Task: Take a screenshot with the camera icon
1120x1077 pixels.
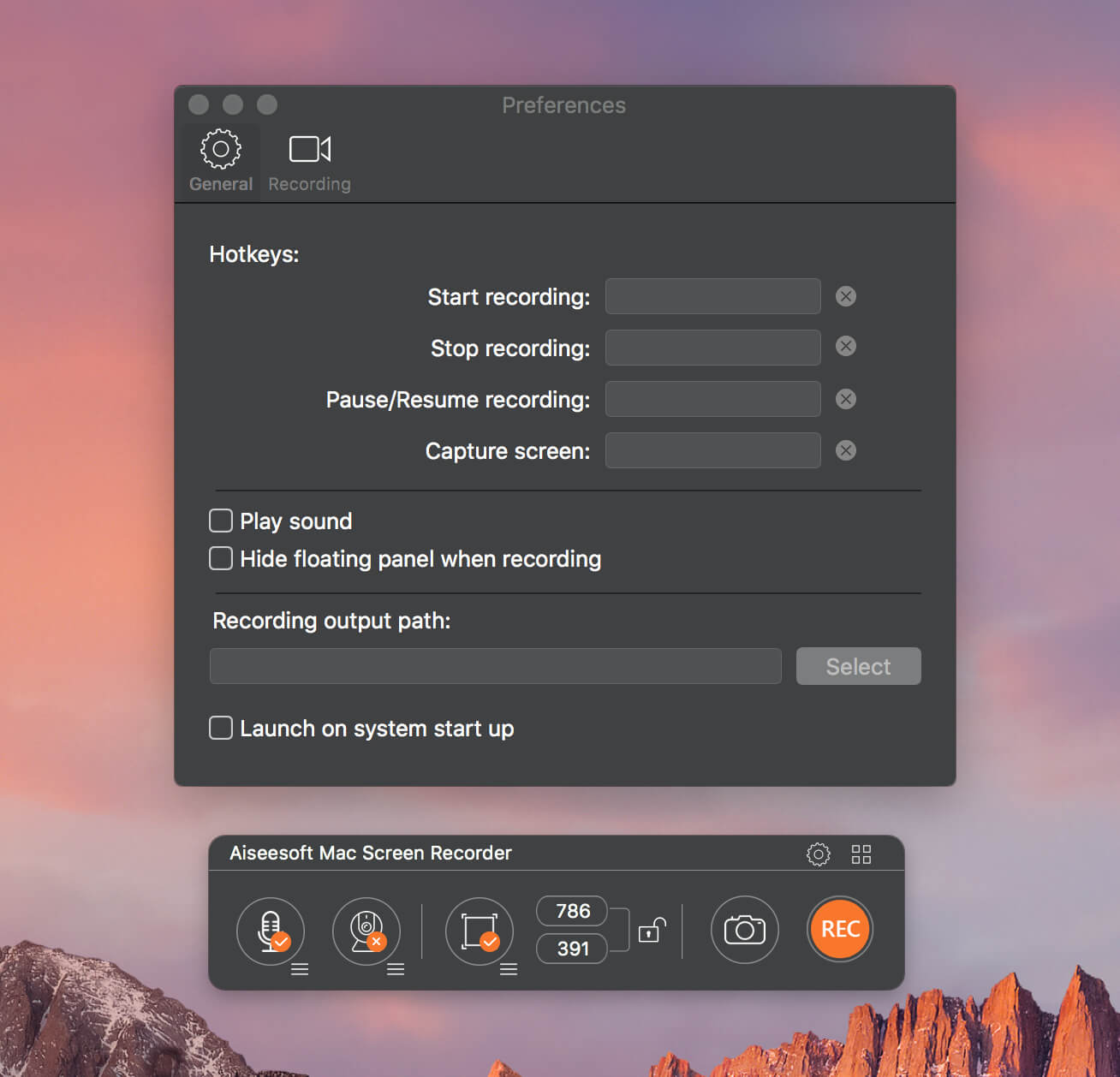Action: click(745, 930)
